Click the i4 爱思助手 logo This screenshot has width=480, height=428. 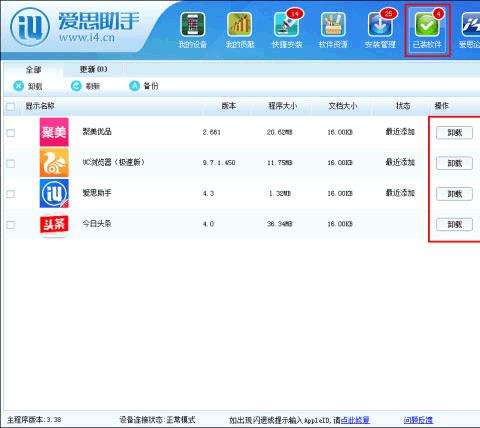click(30, 27)
